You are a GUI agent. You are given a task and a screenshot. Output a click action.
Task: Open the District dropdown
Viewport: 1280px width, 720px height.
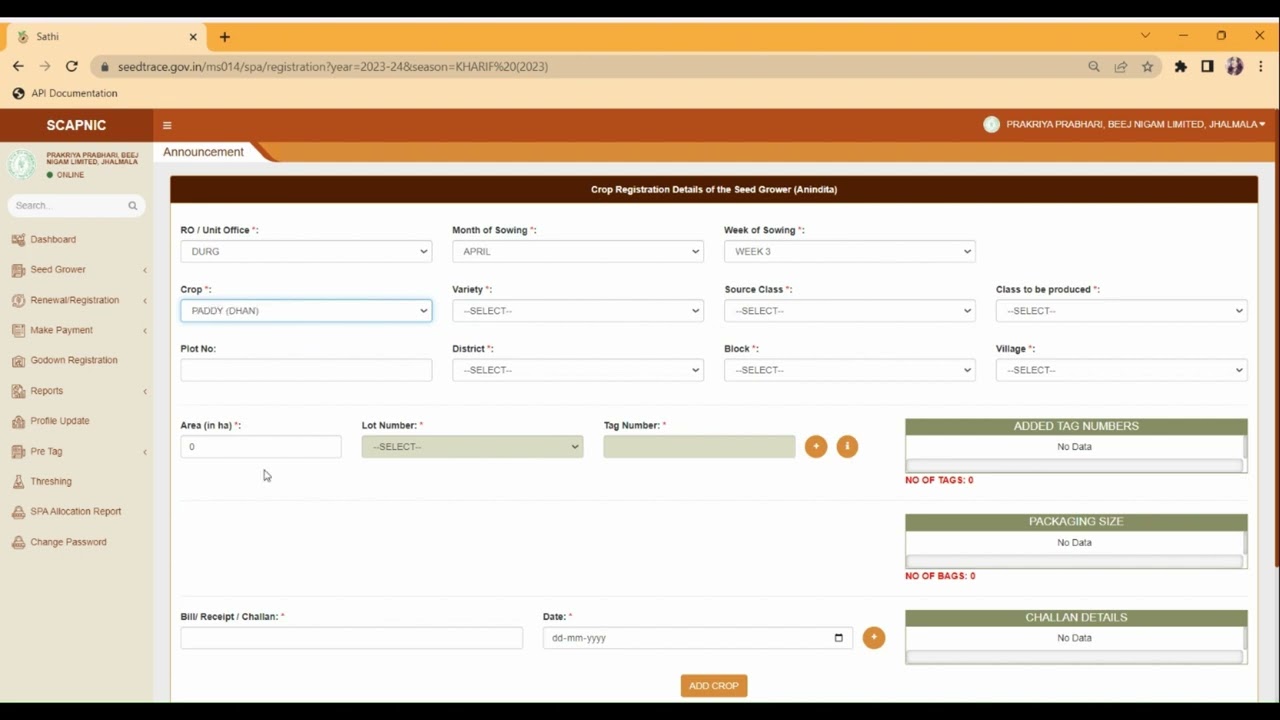(578, 370)
